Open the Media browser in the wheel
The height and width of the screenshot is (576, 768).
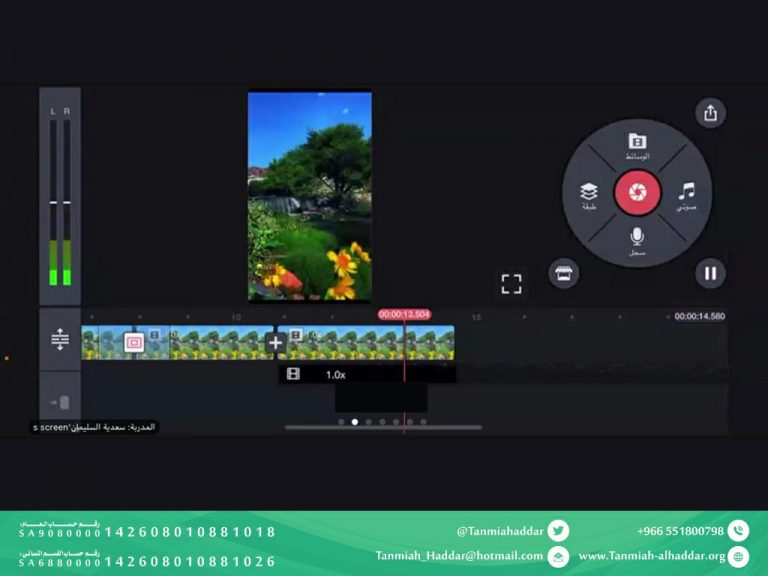pyautogui.click(x=637, y=146)
